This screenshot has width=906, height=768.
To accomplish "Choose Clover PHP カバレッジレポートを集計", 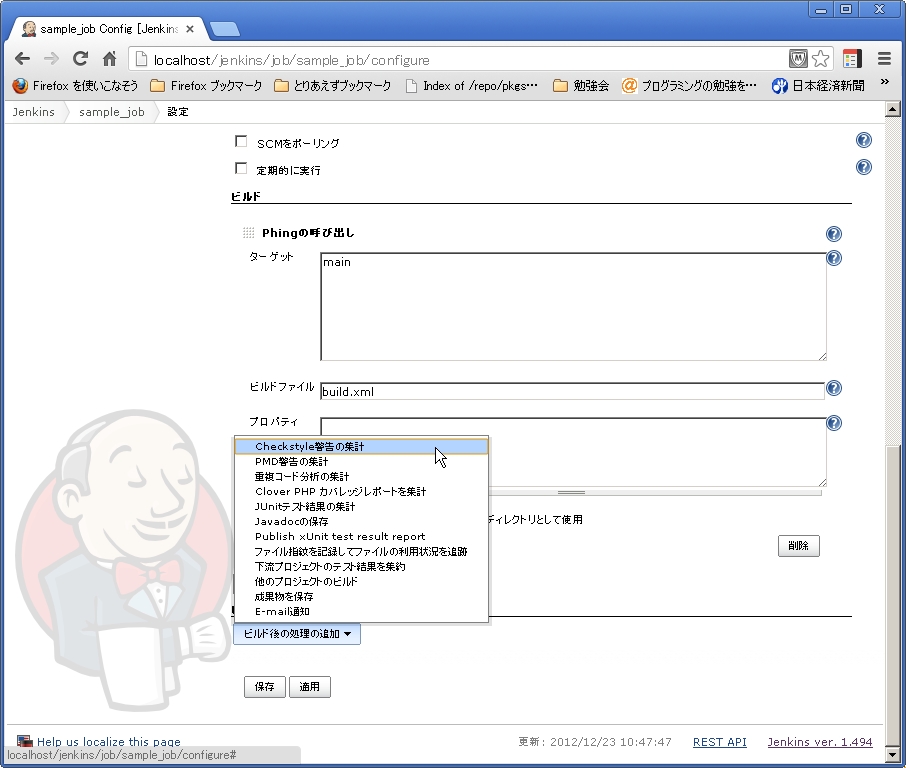I will 362,492.
